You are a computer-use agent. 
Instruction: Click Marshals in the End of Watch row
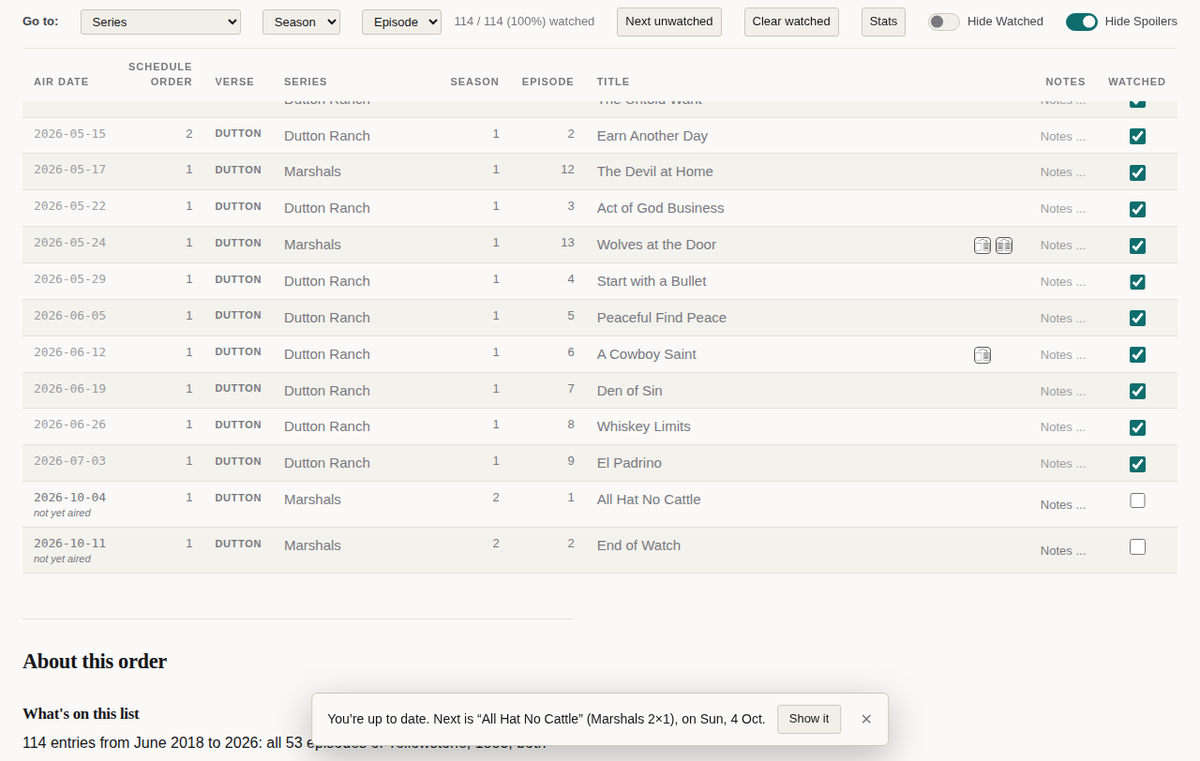[x=312, y=545]
